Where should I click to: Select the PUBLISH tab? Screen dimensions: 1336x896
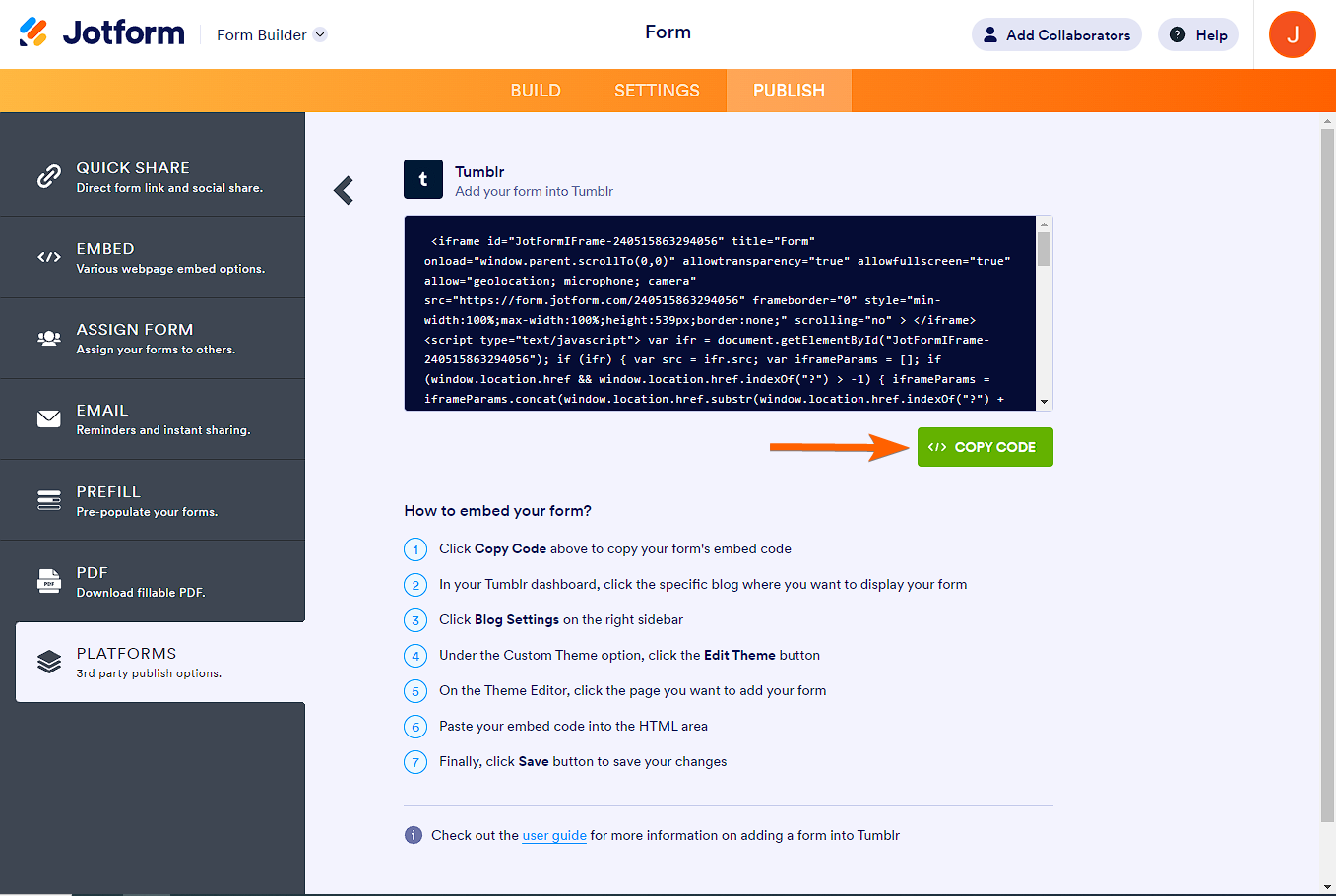coord(789,91)
